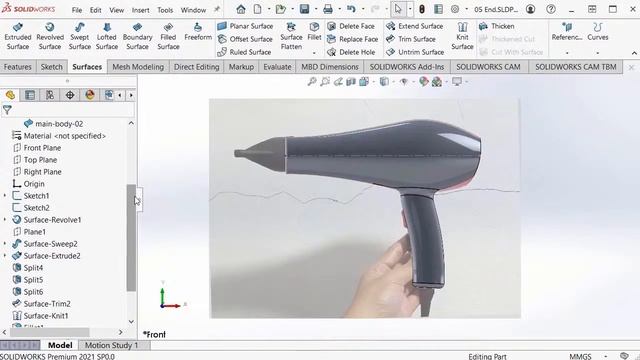
Task: Create a New document via toolbar icon
Action: point(258,9)
